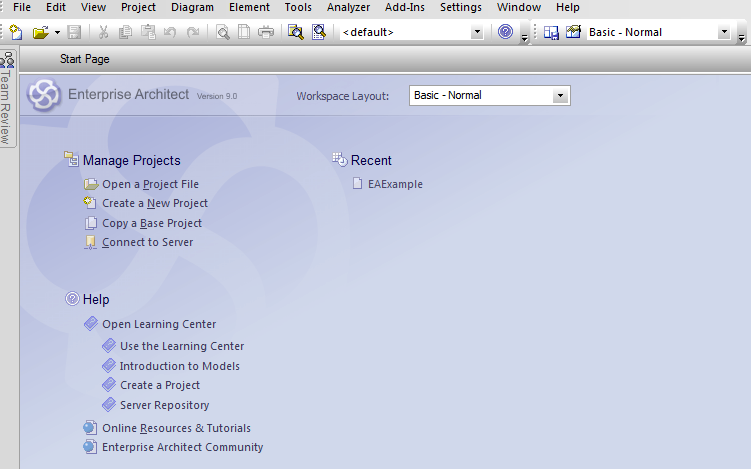Click the workspace layout chart icon
751x469 pixels.
pos(573,32)
